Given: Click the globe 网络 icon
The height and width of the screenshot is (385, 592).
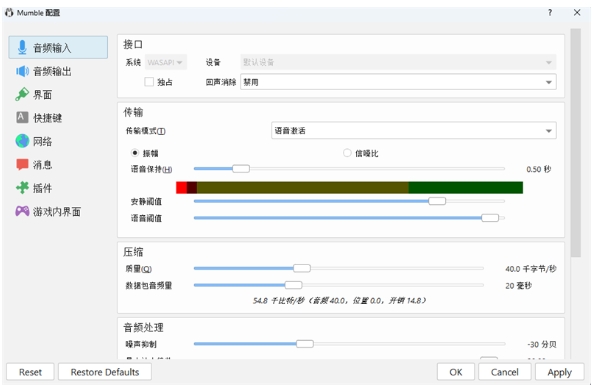Looking at the screenshot, I should click(22, 141).
